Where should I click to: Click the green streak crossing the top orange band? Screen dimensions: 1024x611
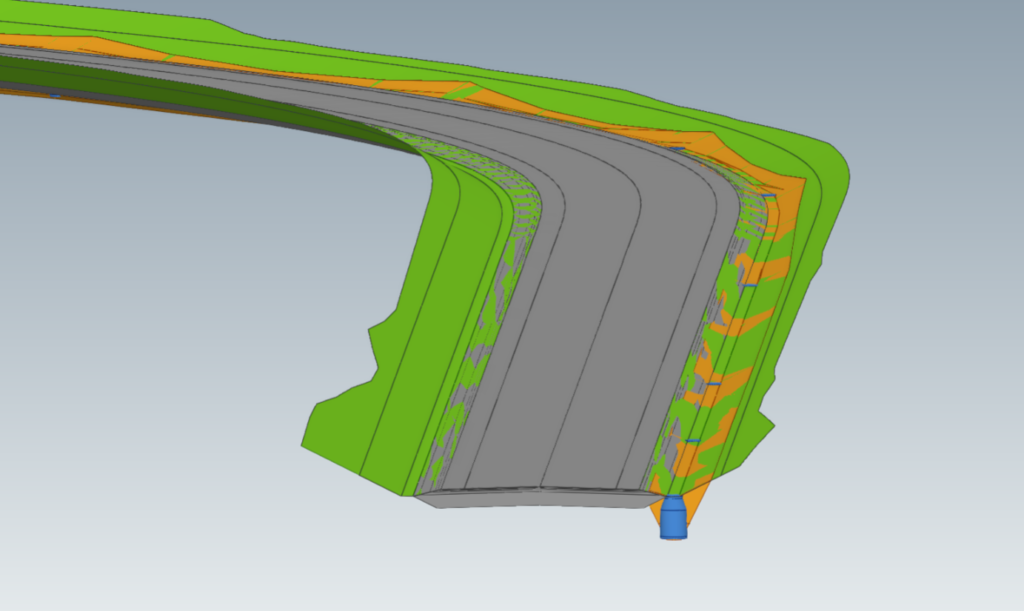click(463, 91)
